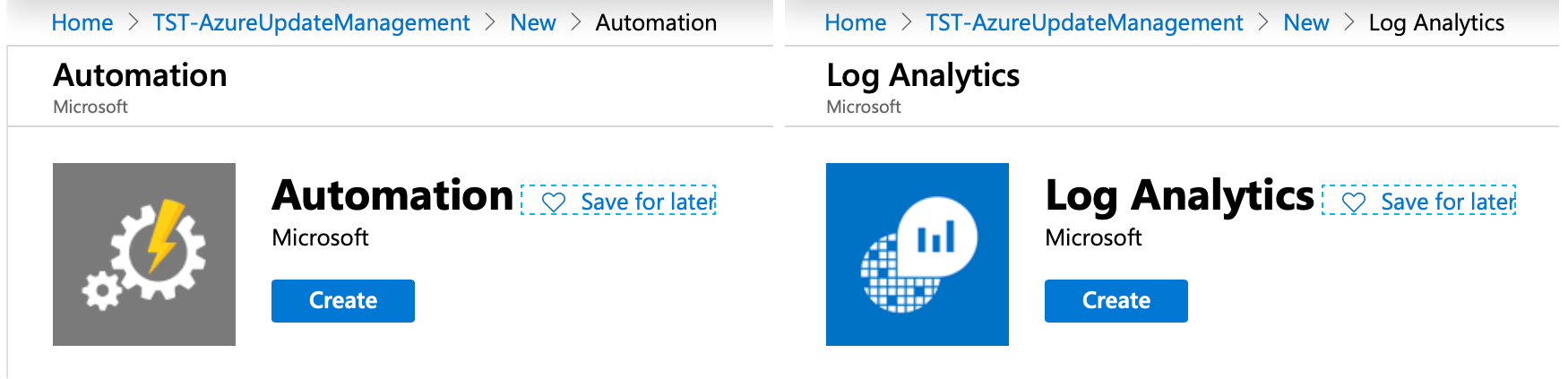Save Automation for later
1568x379 pixels.
[x=619, y=201]
